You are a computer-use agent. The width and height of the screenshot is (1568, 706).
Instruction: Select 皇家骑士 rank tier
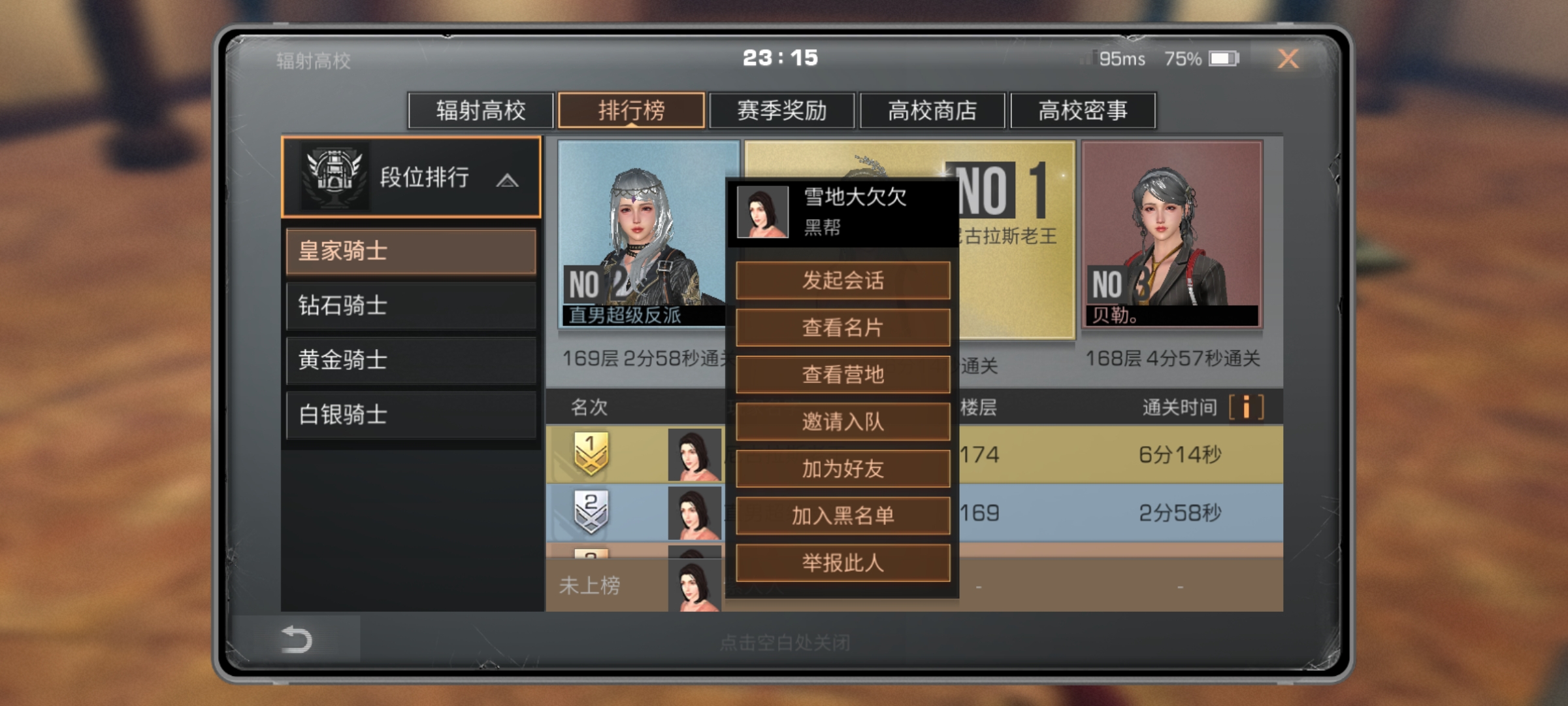(x=411, y=251)
